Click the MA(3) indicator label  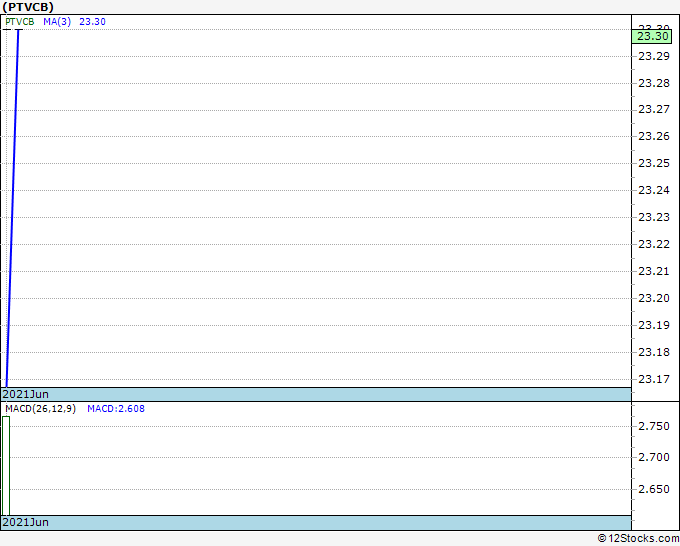pyautogui.click(x=57, y=22)
